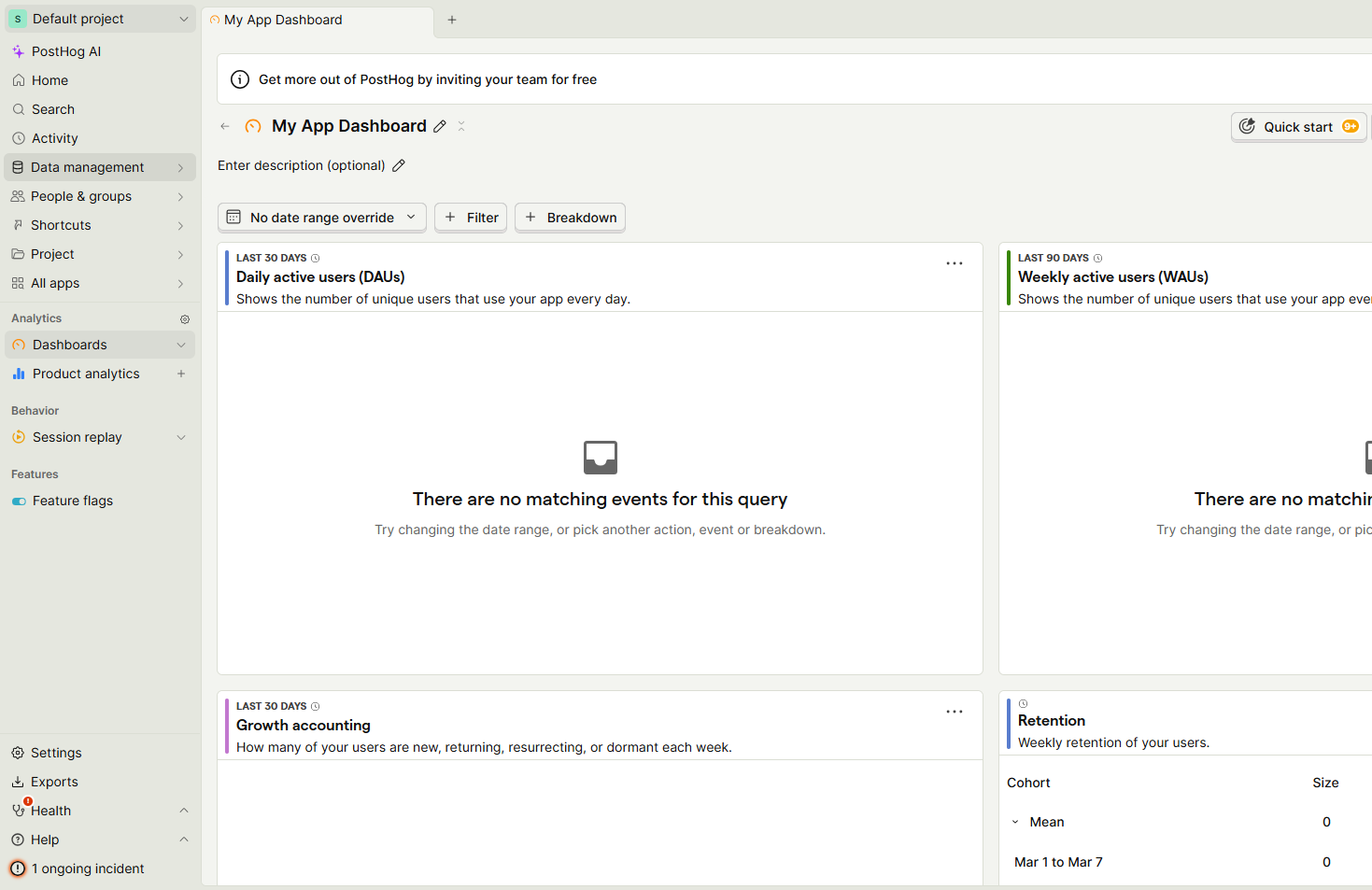The height and width of the screenshot is (890, 1372).
Task: Click the back arrow next to dashboard title
Action: [225, 126]
